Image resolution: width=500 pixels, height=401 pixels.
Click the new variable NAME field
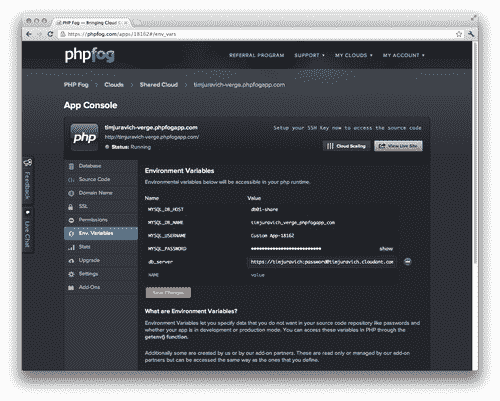pyautogui.click(x=153, y=275)
